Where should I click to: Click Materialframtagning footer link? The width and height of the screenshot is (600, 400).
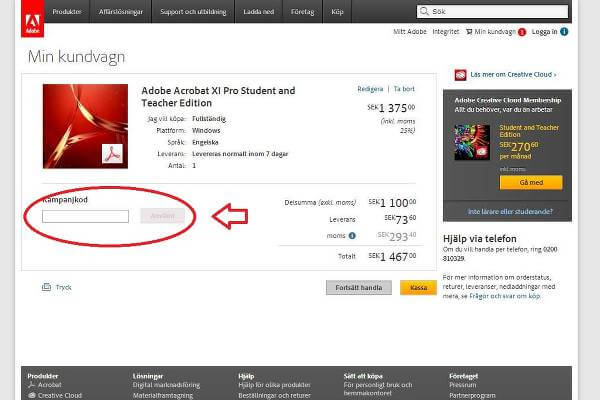pyautogui.click(x=163, y=395)
